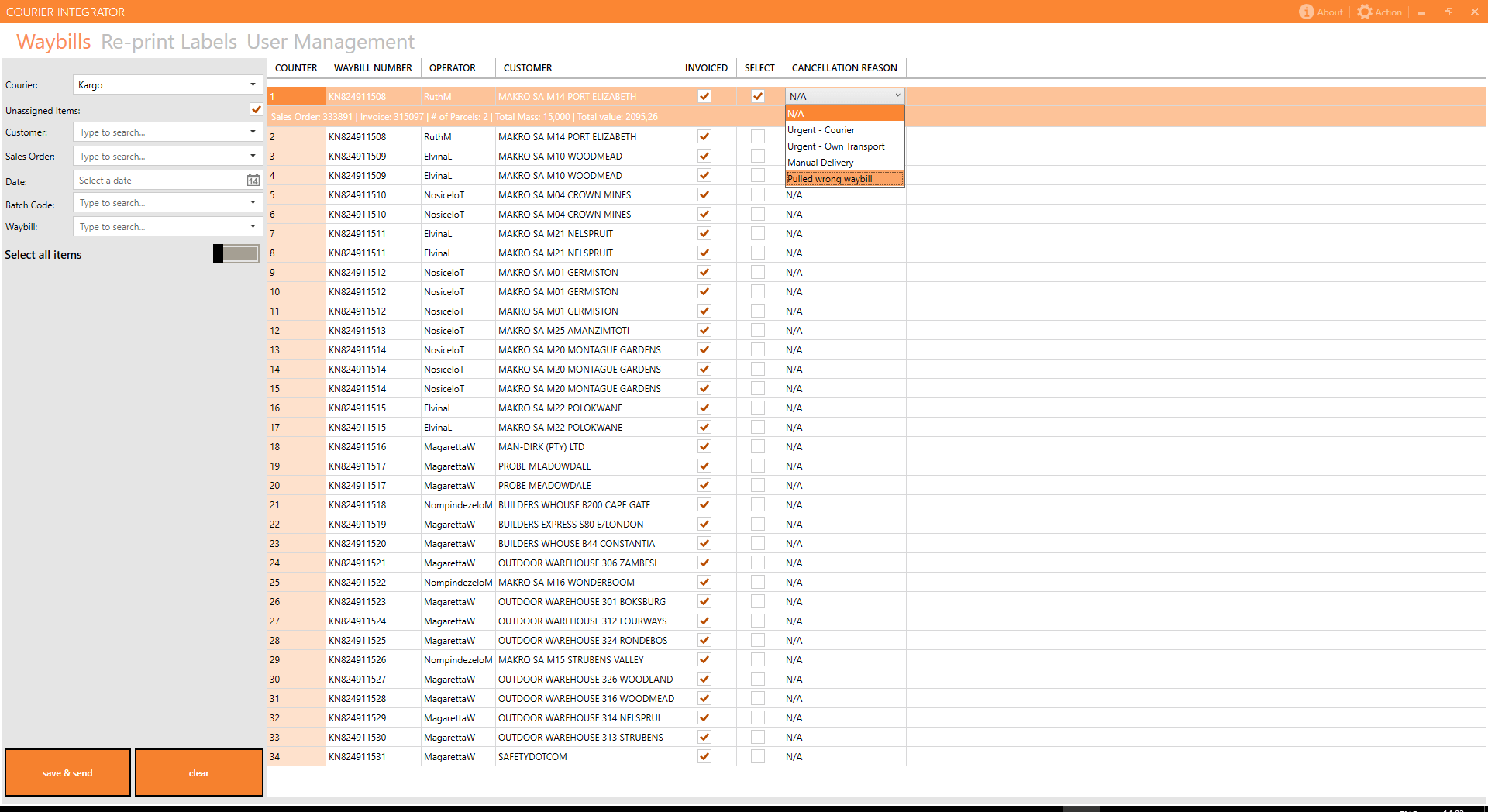The height and width of the screenshot is (812, 1488).
Task: Tick Select checkbox for SAFETYDOTCOM row
Action: [758, 756]
